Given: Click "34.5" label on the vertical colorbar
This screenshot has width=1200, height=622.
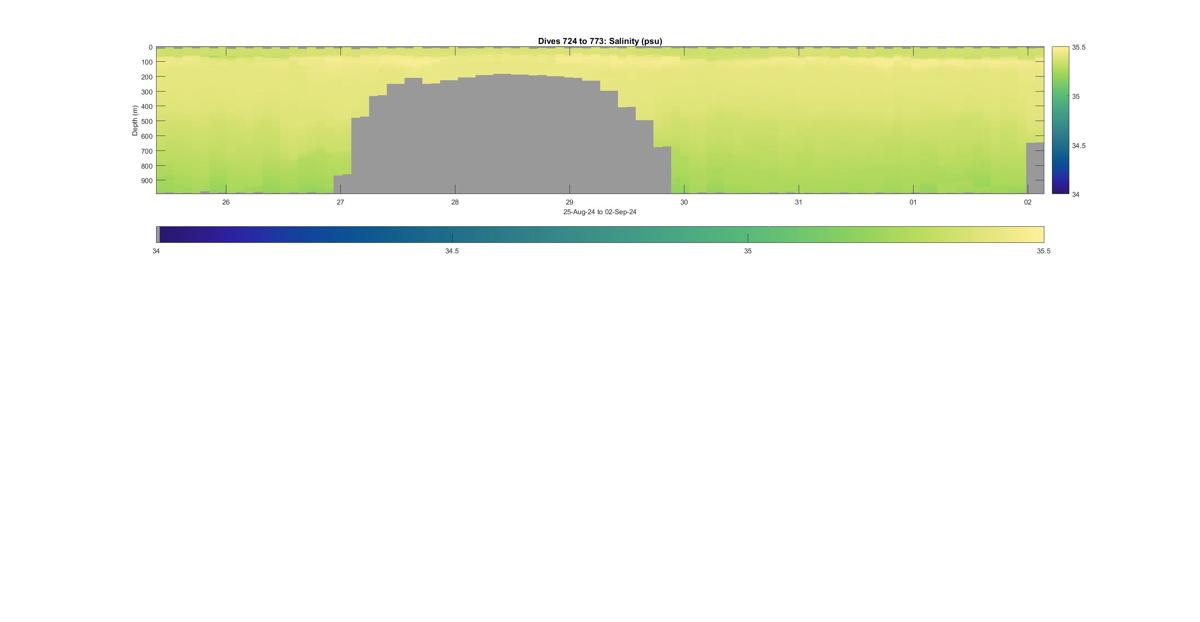Looking at the screenshot, I should (x=1079, y=145).
